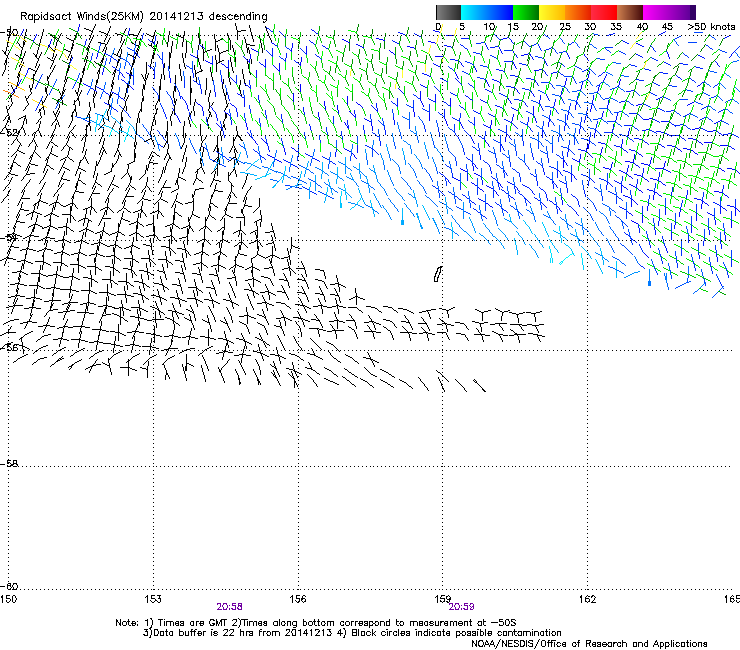Click the brown 35-40 knots legend swatch
Image resolution: width=740 pixels, height=650 pixels.
pos(630,12)
